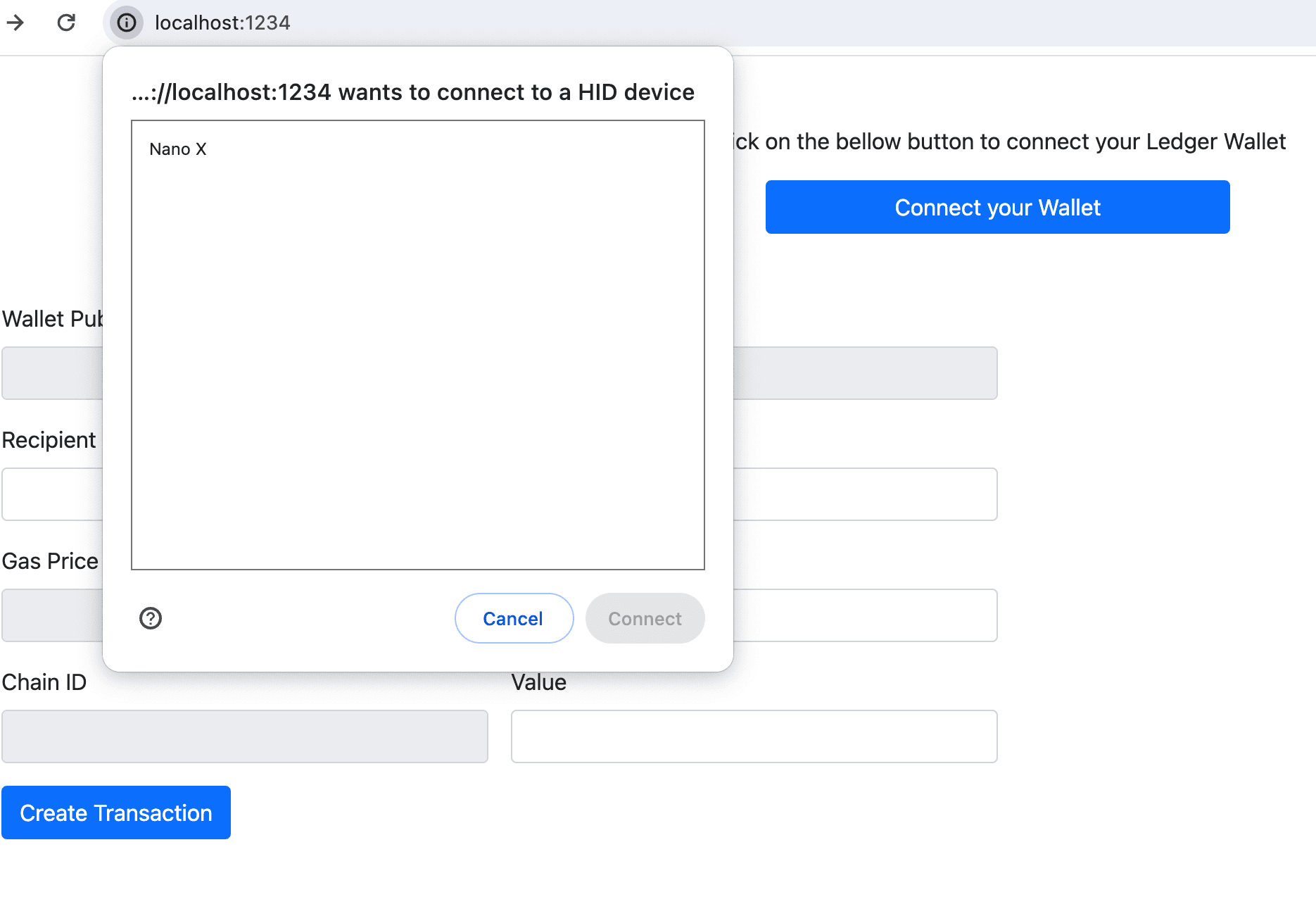Viewport: 1316px width, 897px height.
Task: Select the Nano X device in the list
Action: click(x=178, y=149)
